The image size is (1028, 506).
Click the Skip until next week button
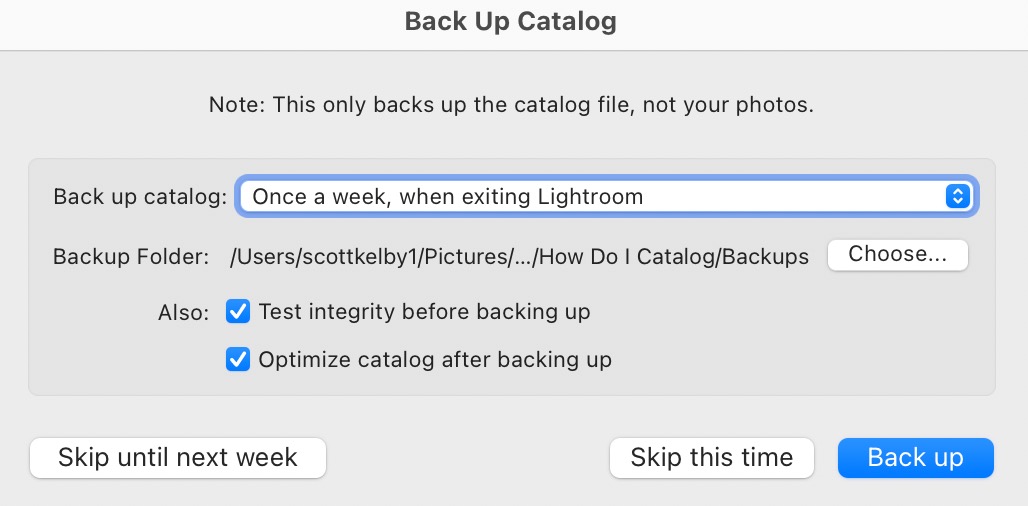(x=178, y=458)
